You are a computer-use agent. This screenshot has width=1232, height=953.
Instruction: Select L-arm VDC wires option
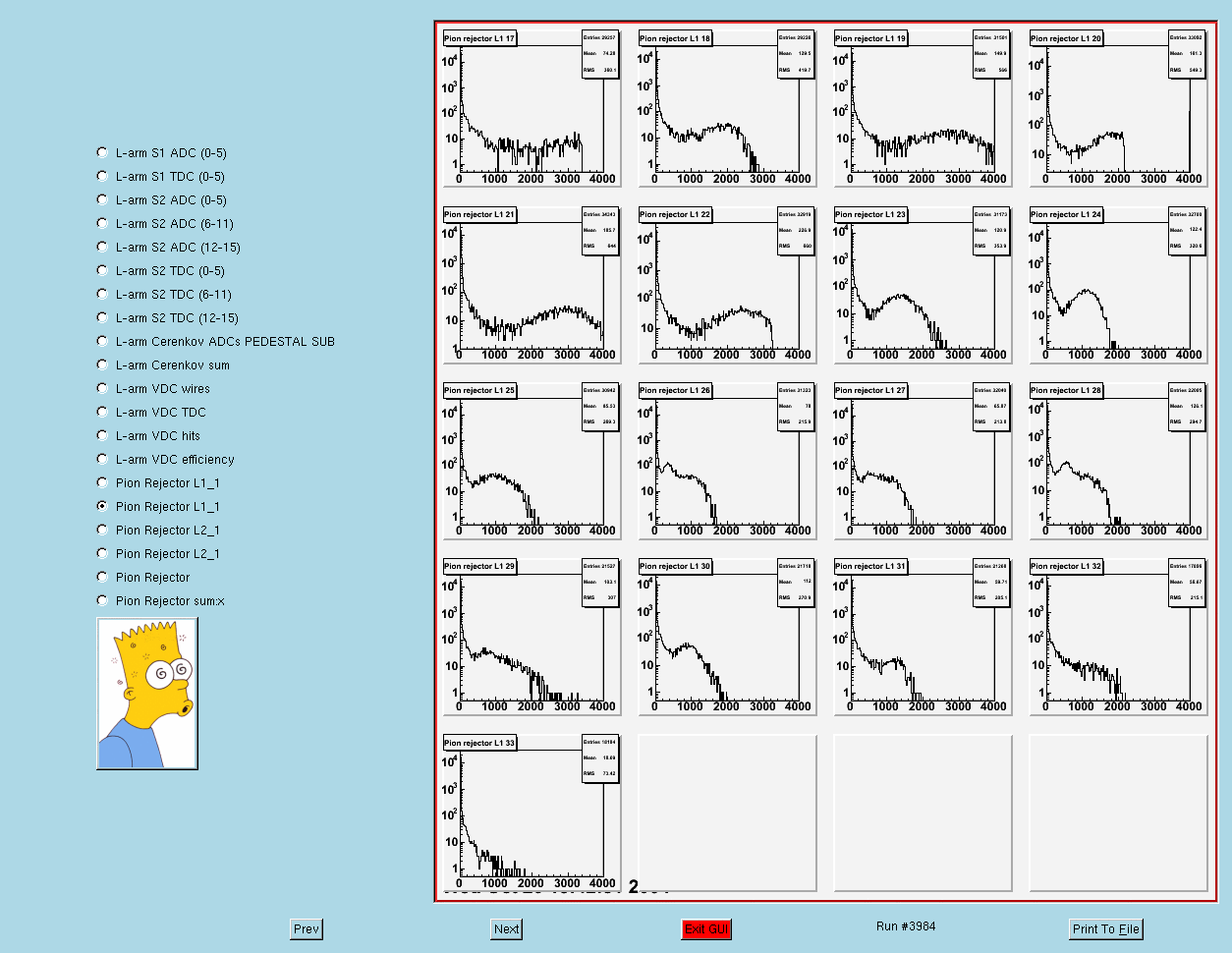pyautogui.click(x=102, y=388)
